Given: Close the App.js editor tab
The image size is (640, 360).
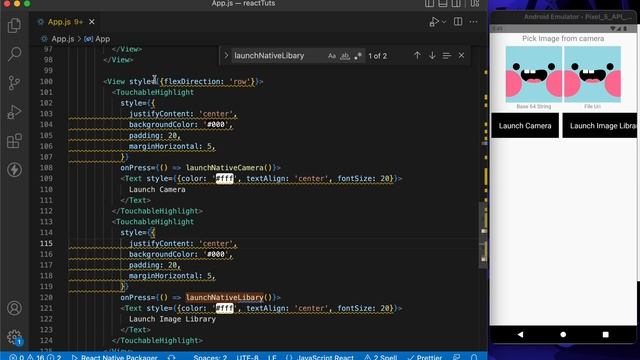Looking at the screenshot, I should [x=92, y=22].
